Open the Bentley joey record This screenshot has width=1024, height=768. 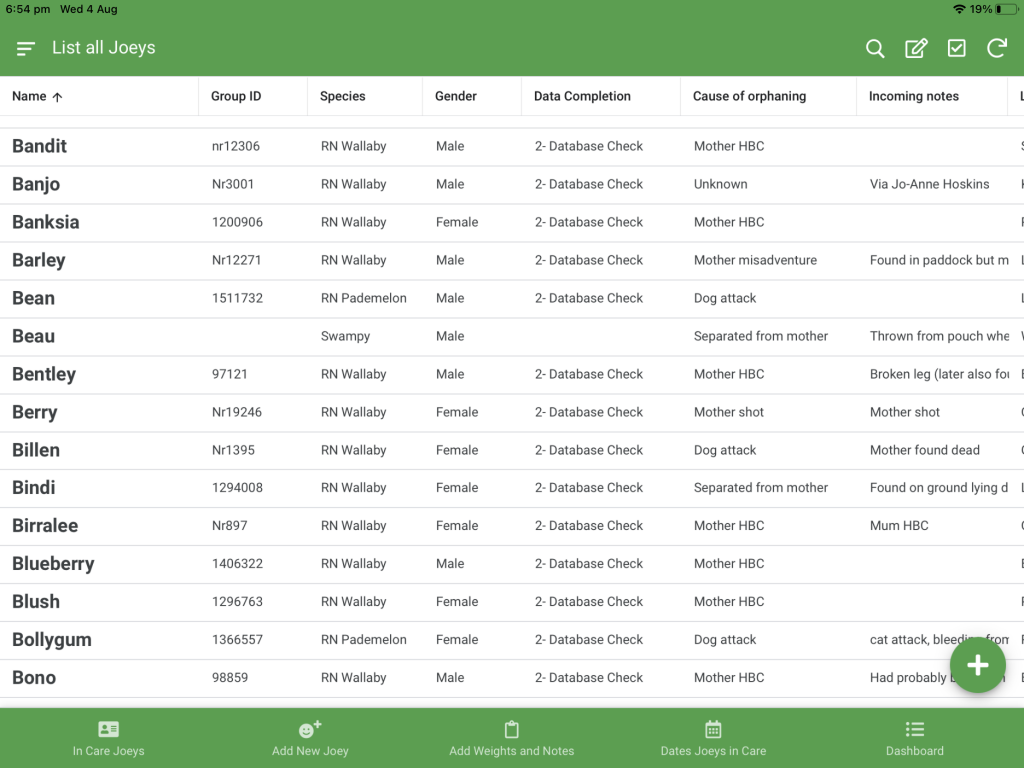pos(44,374)
